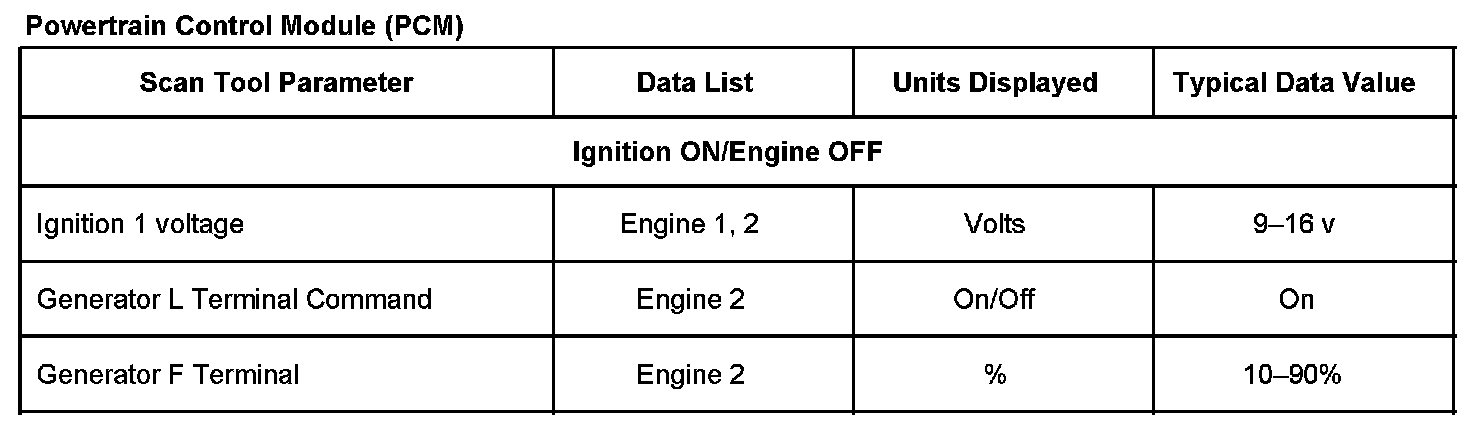Image resolution: width=1472 pixels, height=428 pixels.
Task: Select the 9–16 v typical value
Action: [x=1296, y=224]
